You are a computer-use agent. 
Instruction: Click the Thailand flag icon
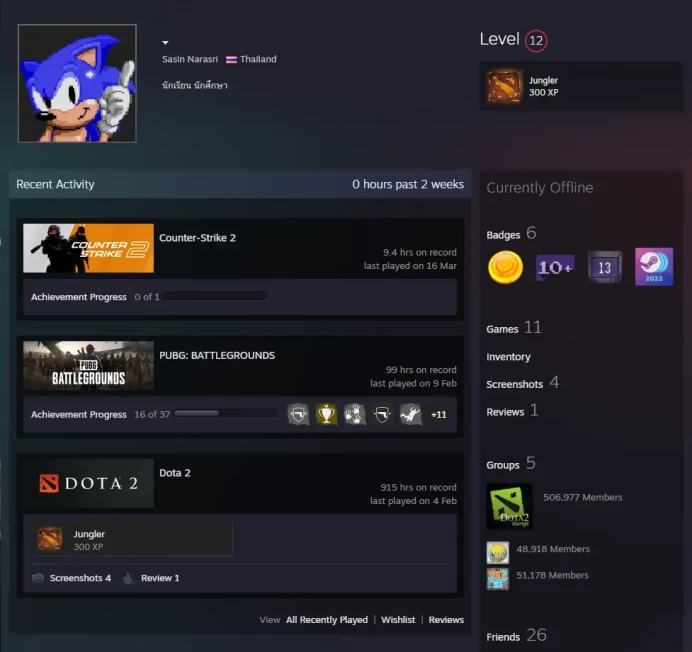[x=231, y=60]
